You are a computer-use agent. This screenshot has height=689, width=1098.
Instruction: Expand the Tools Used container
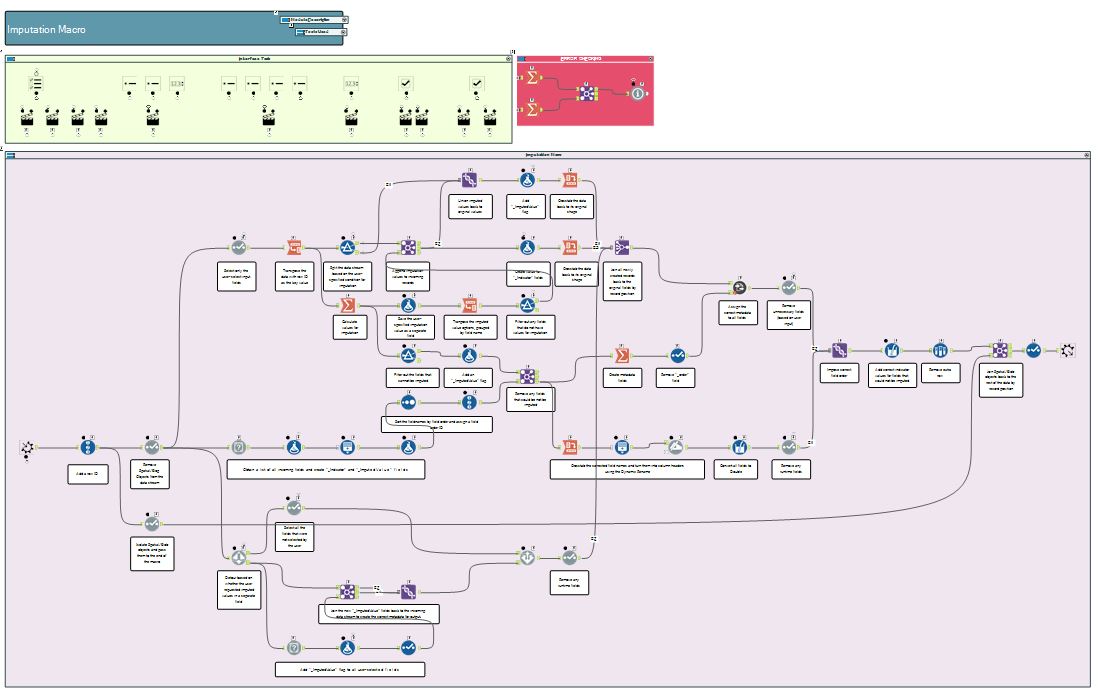point(343,32)
